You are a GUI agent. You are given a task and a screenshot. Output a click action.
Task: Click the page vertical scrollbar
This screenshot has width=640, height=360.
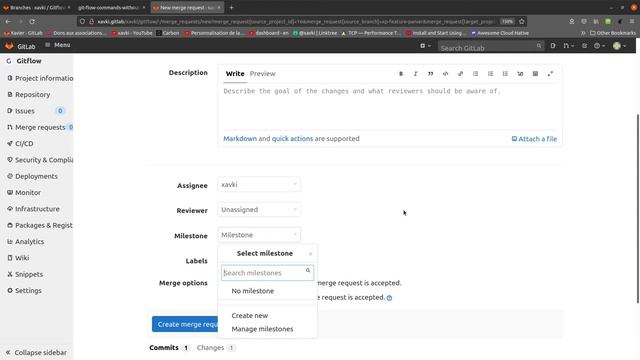point(638,208)
